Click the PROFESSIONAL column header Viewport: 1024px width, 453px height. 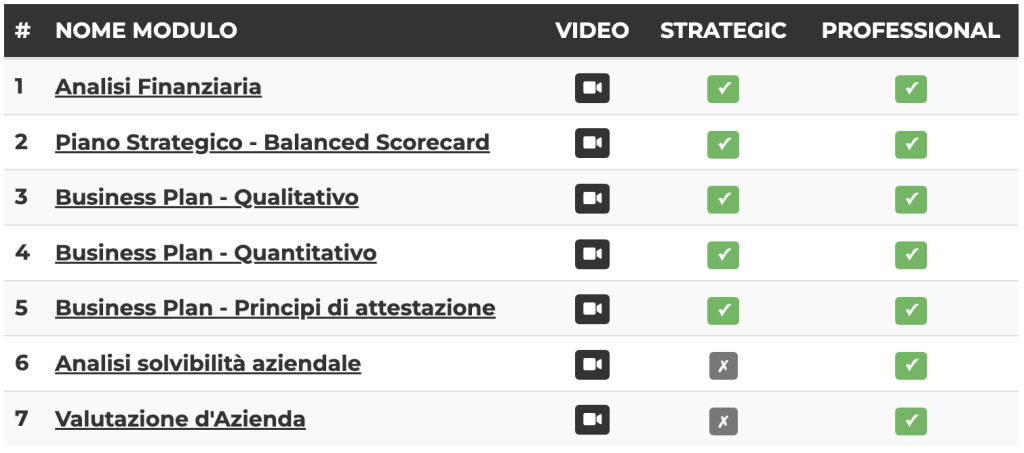(910, 31)
